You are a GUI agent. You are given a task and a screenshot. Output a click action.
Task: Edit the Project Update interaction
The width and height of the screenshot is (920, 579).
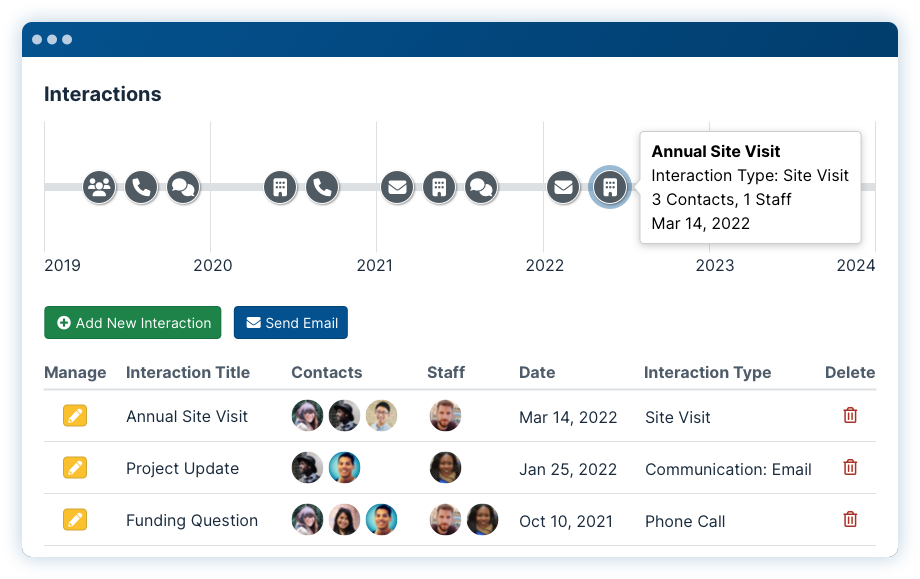[75, 468]
